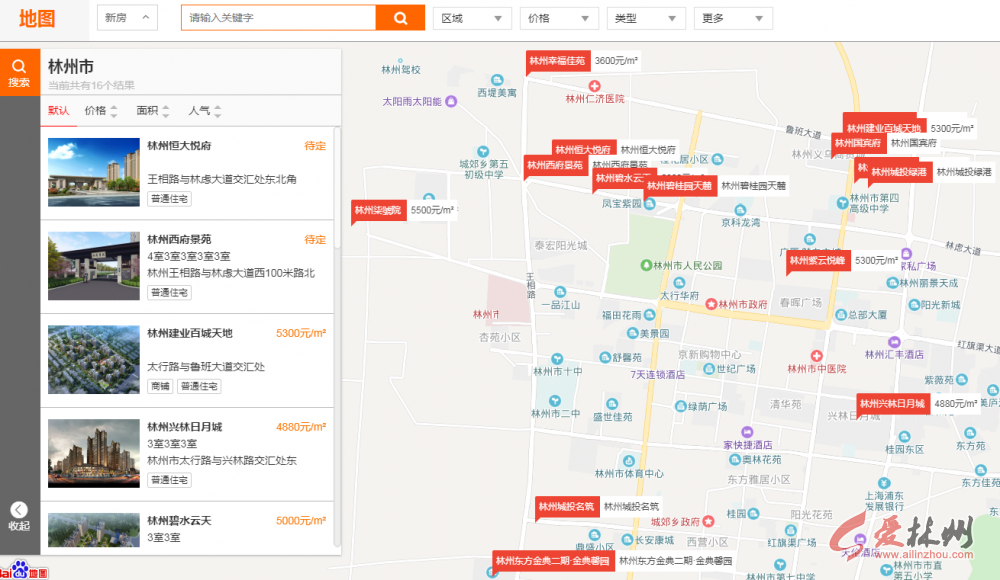Click the 林州城投绿港 red map marker
This screenshot has height=580, width=1000.
pos(899,172)
